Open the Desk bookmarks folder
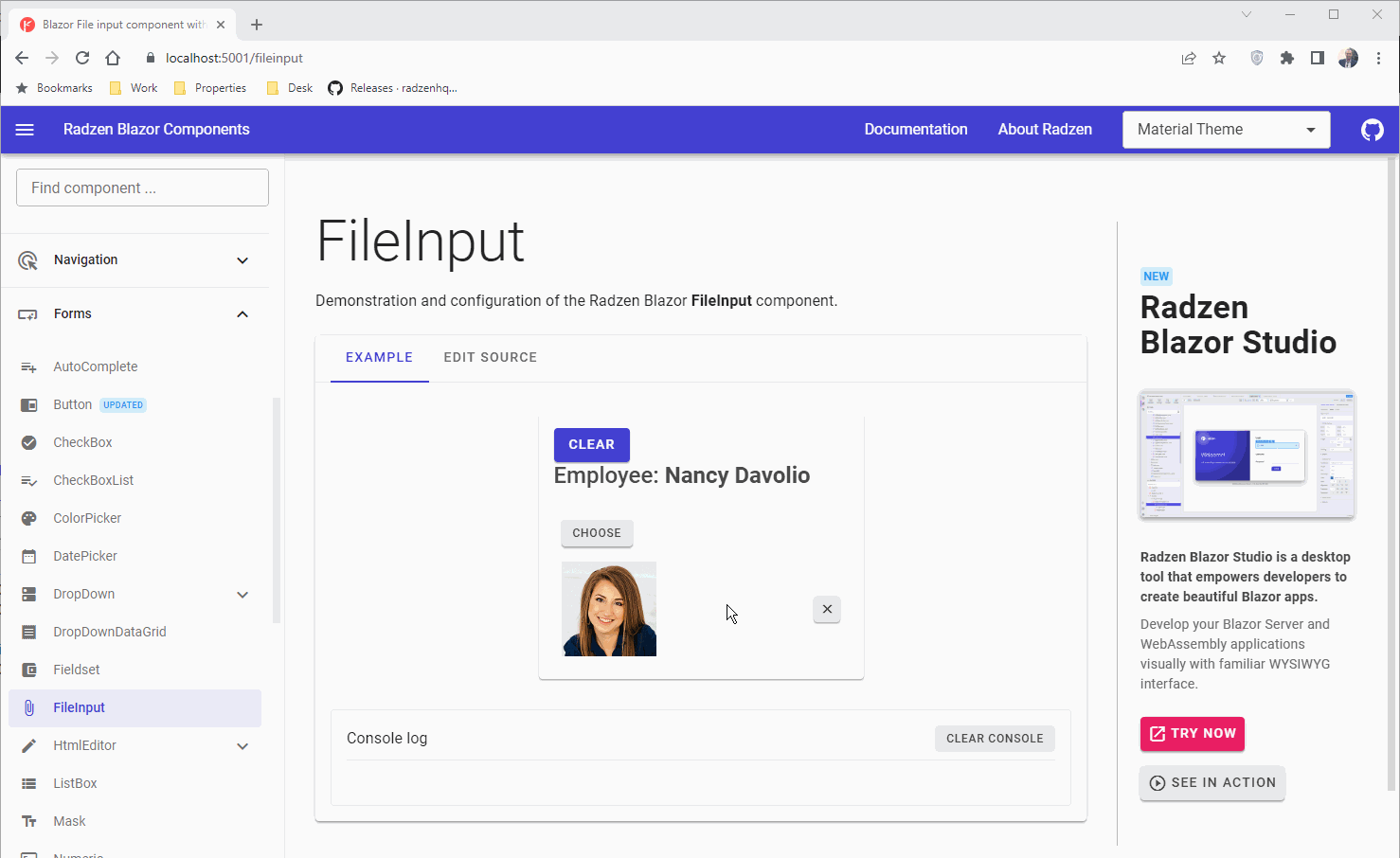Screen dimensions: 1400x858 290,88
